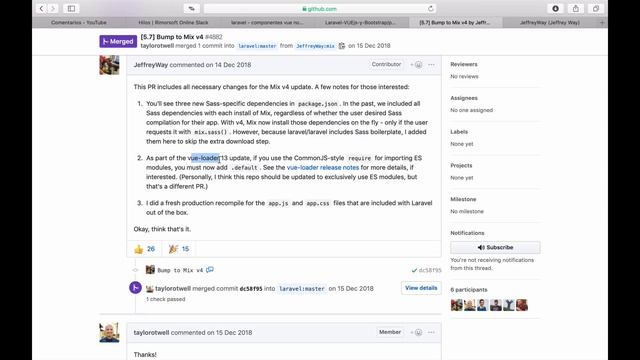Click the 'Labels' sidebar heading
Image resolution: width=640 pixels, height=360 pixels.
coord(459,132)
